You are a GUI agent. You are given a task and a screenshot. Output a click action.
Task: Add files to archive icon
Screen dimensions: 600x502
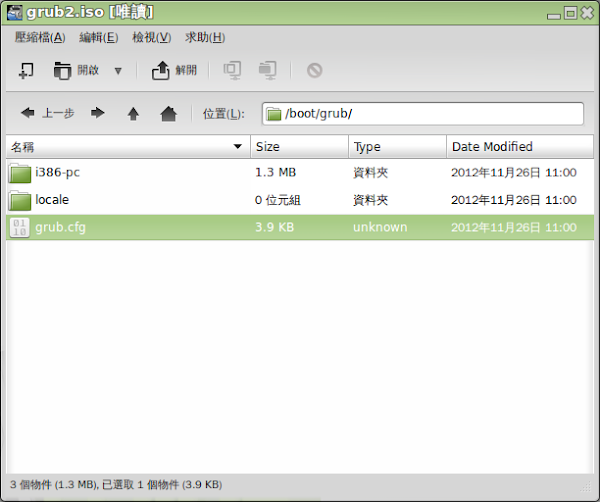232,70
